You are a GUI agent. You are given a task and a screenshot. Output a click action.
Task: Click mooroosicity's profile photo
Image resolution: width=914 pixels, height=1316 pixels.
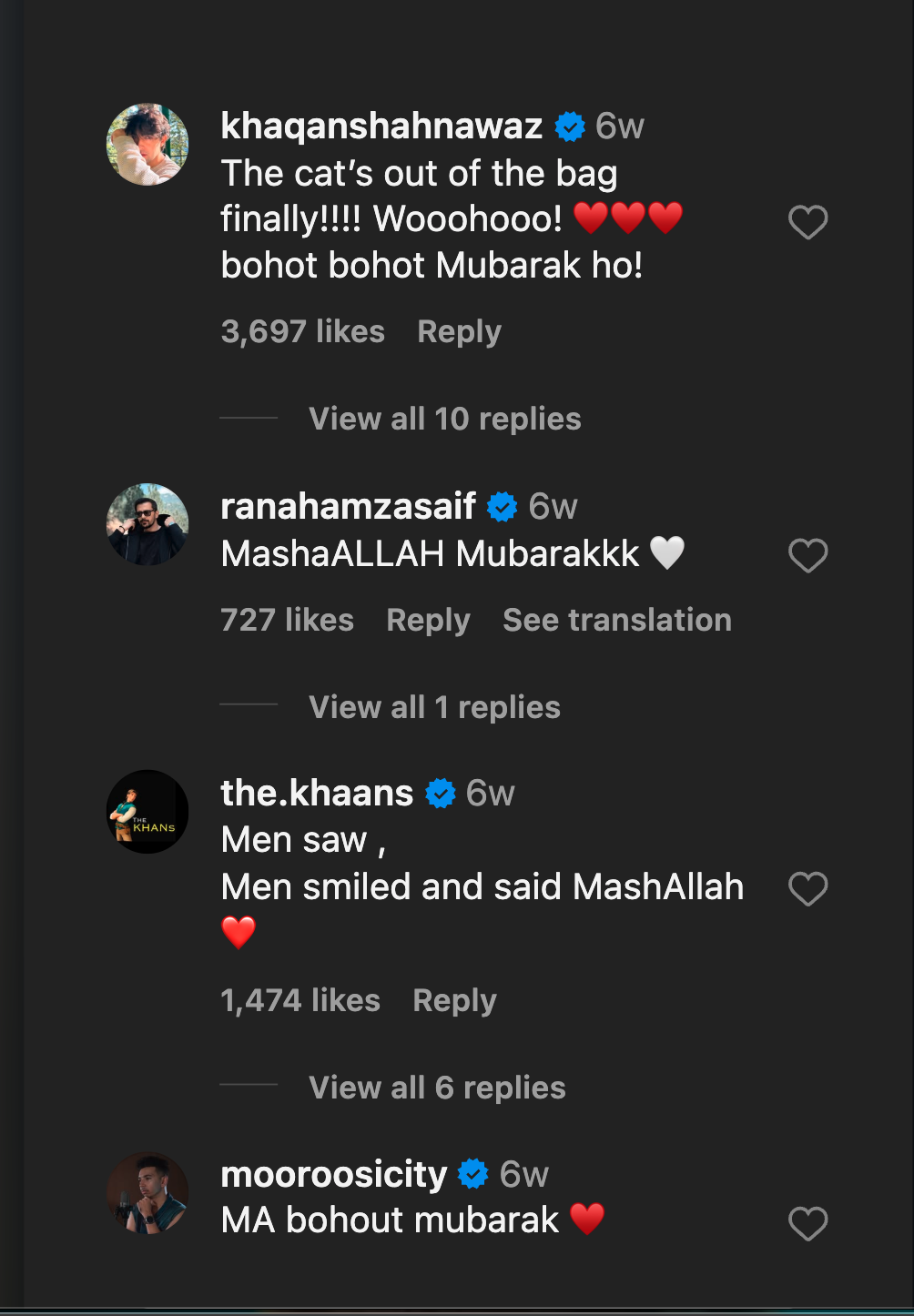(x=147, y=1193)
